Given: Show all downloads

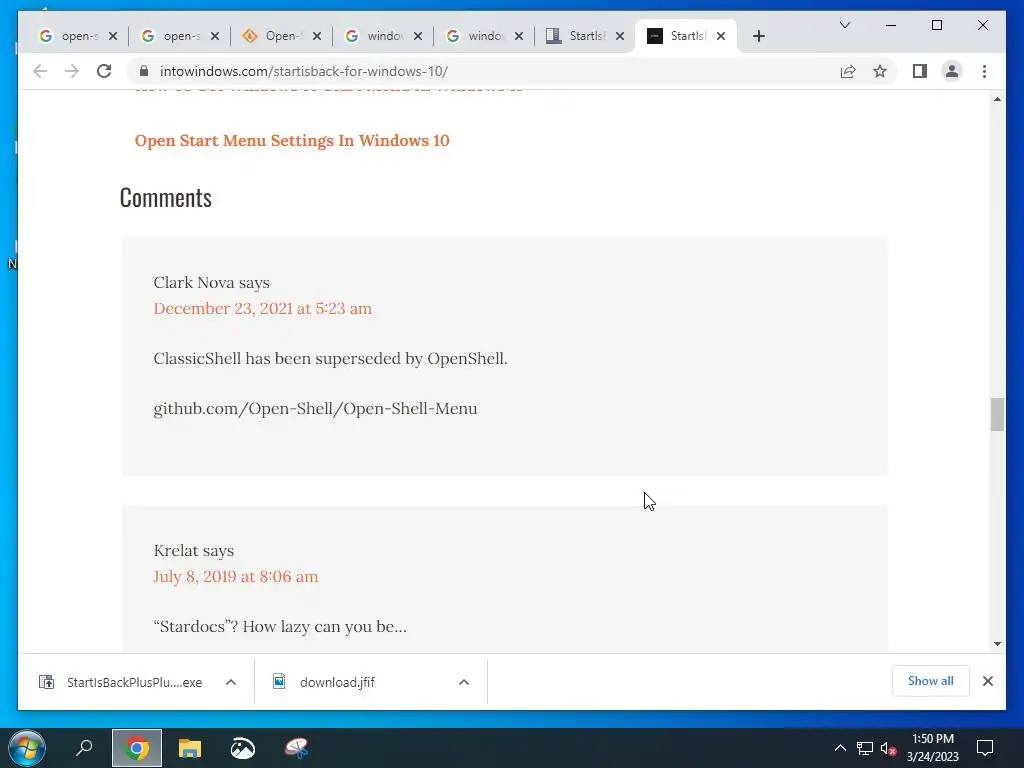Looking at the screenshot, I should [931, 680].
